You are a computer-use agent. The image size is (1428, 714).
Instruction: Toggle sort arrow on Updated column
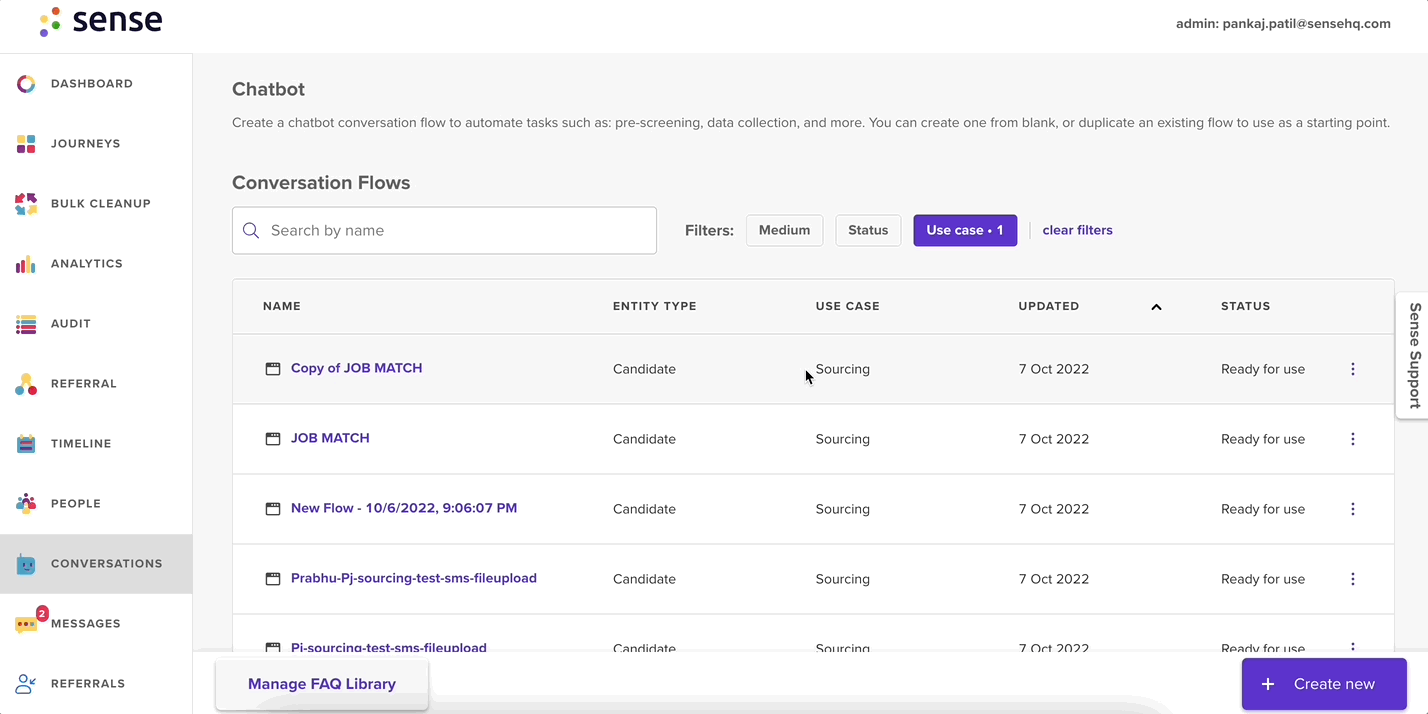pos(1156,307)
